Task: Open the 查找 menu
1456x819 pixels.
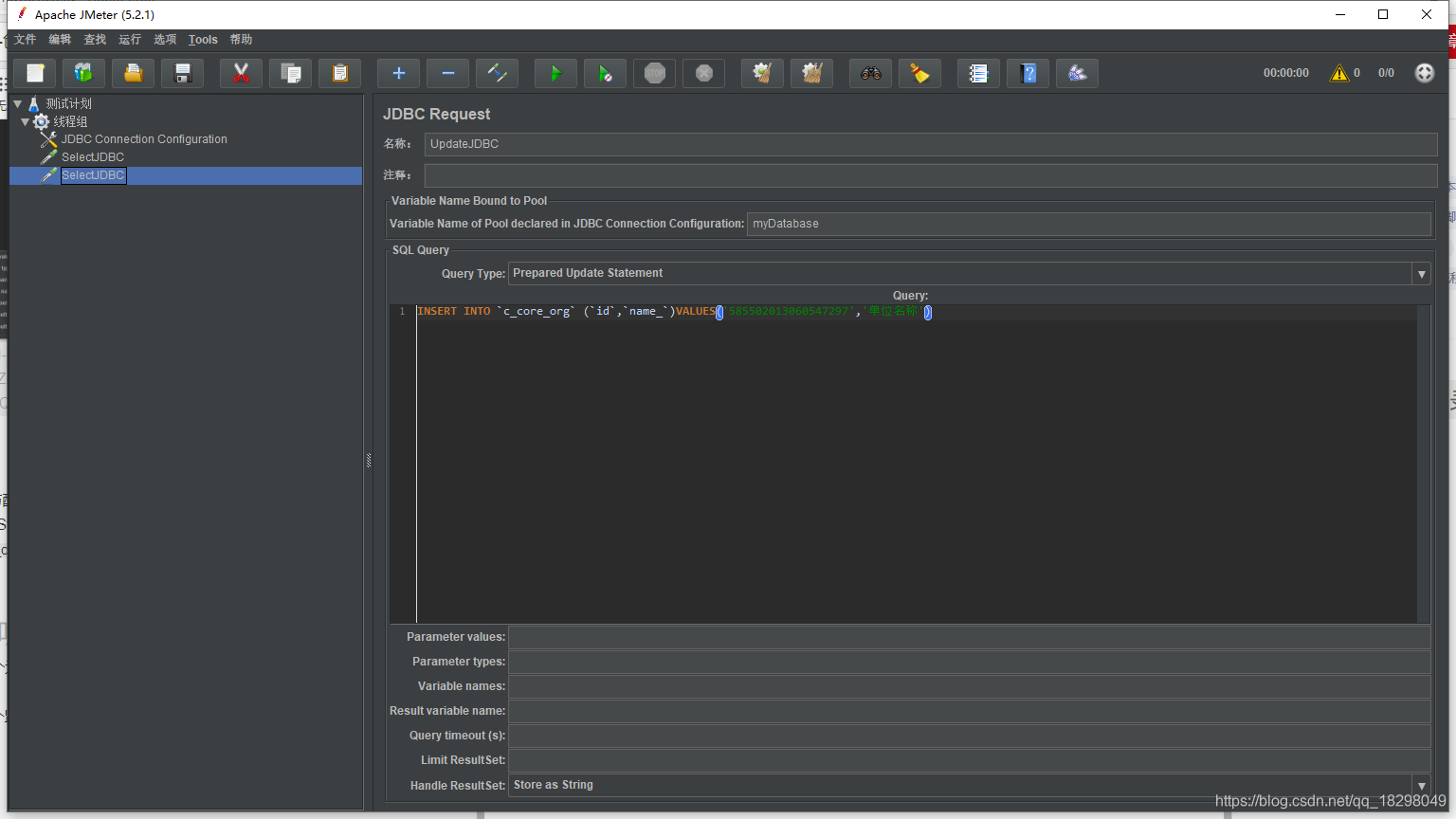Action: (x=95, y=39)
